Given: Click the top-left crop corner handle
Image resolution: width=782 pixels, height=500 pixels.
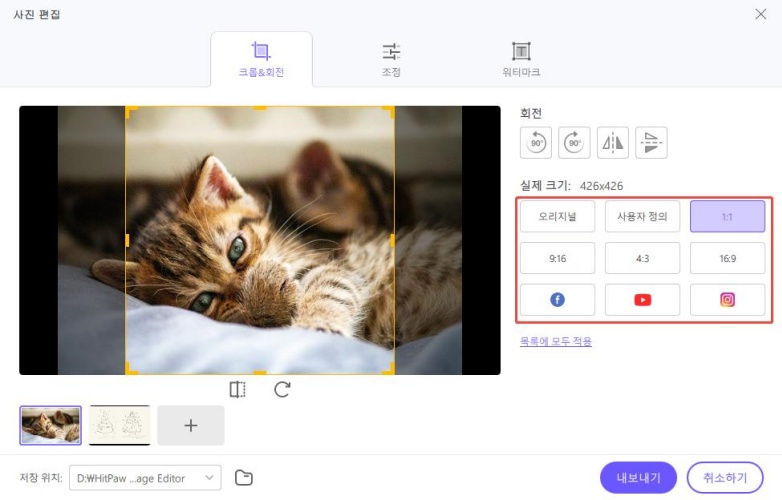Looking at the screenshot, I should (x=130, y=111).
